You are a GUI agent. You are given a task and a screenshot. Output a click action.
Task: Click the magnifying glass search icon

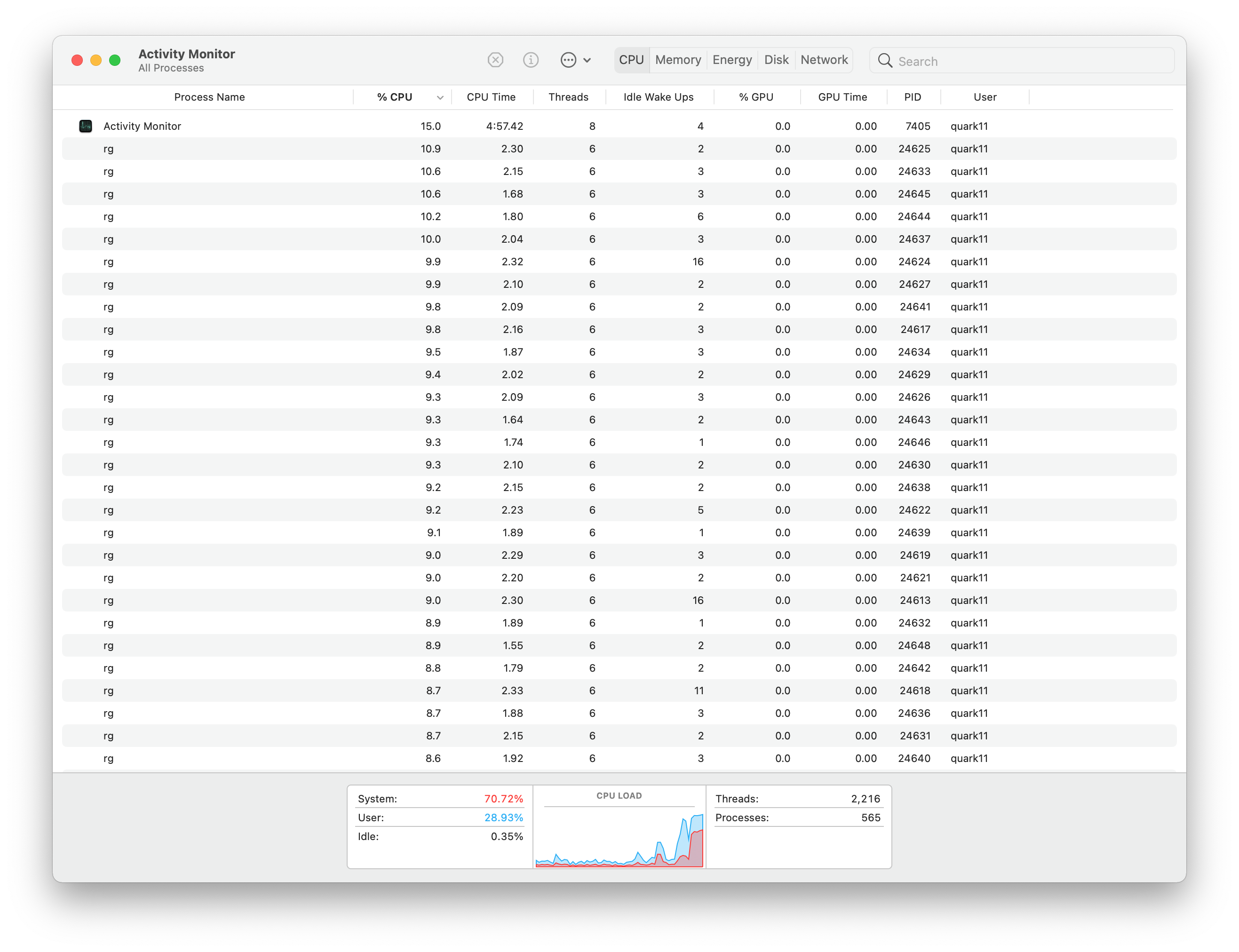click(885, 60)
